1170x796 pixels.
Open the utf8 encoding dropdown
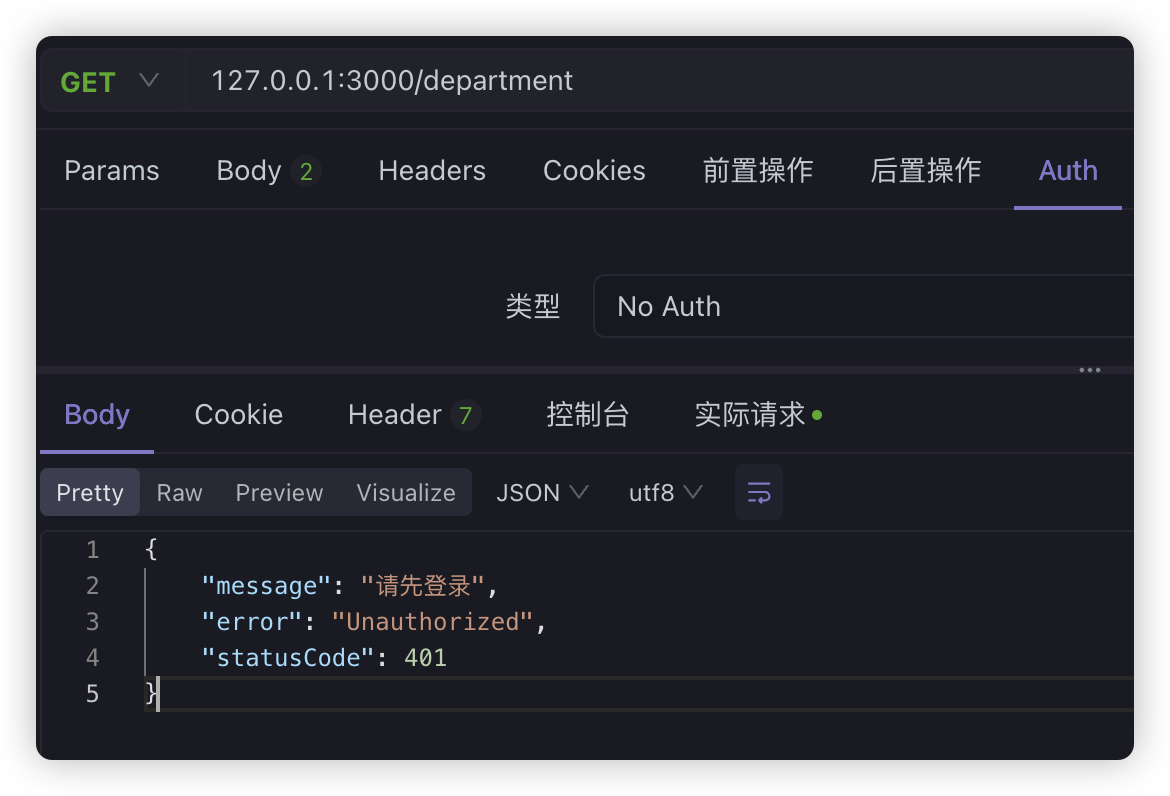pyautogui.click(x=665, y=493)
